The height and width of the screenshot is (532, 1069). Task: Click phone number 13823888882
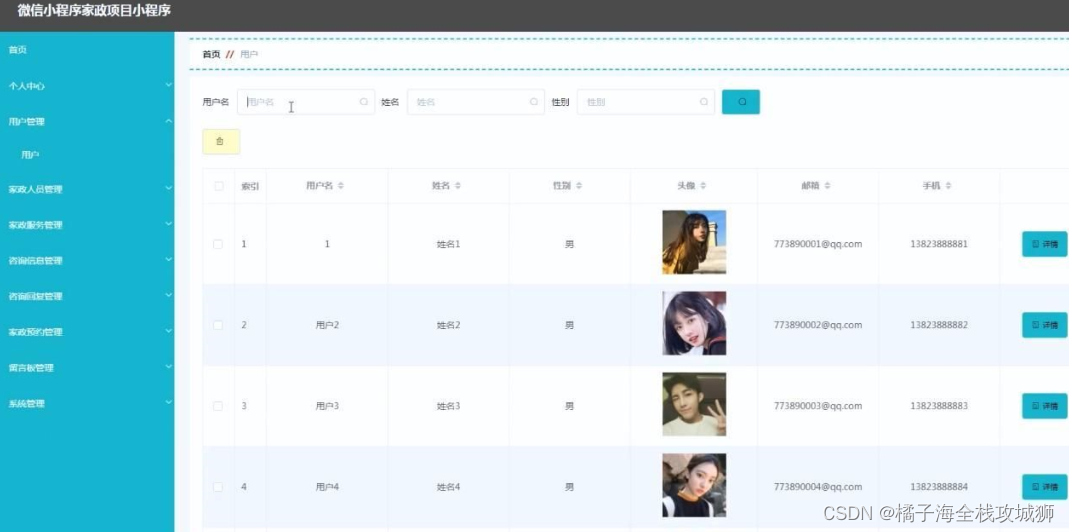click(939, 325)
